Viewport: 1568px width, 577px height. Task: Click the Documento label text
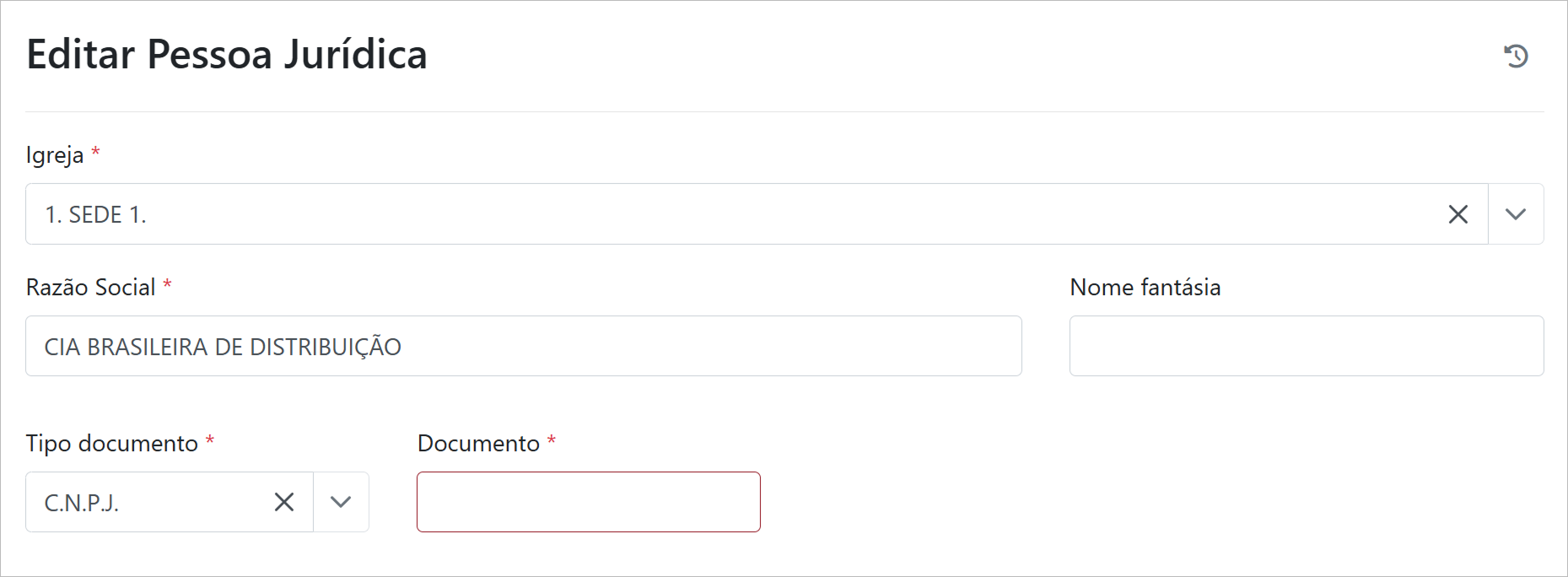tap(478, 444)
